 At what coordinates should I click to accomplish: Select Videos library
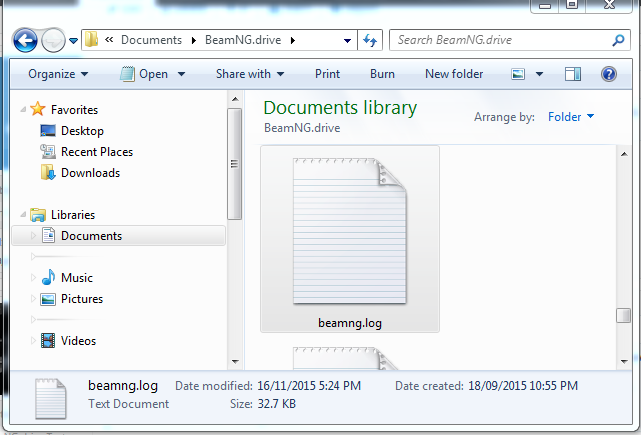78,341
